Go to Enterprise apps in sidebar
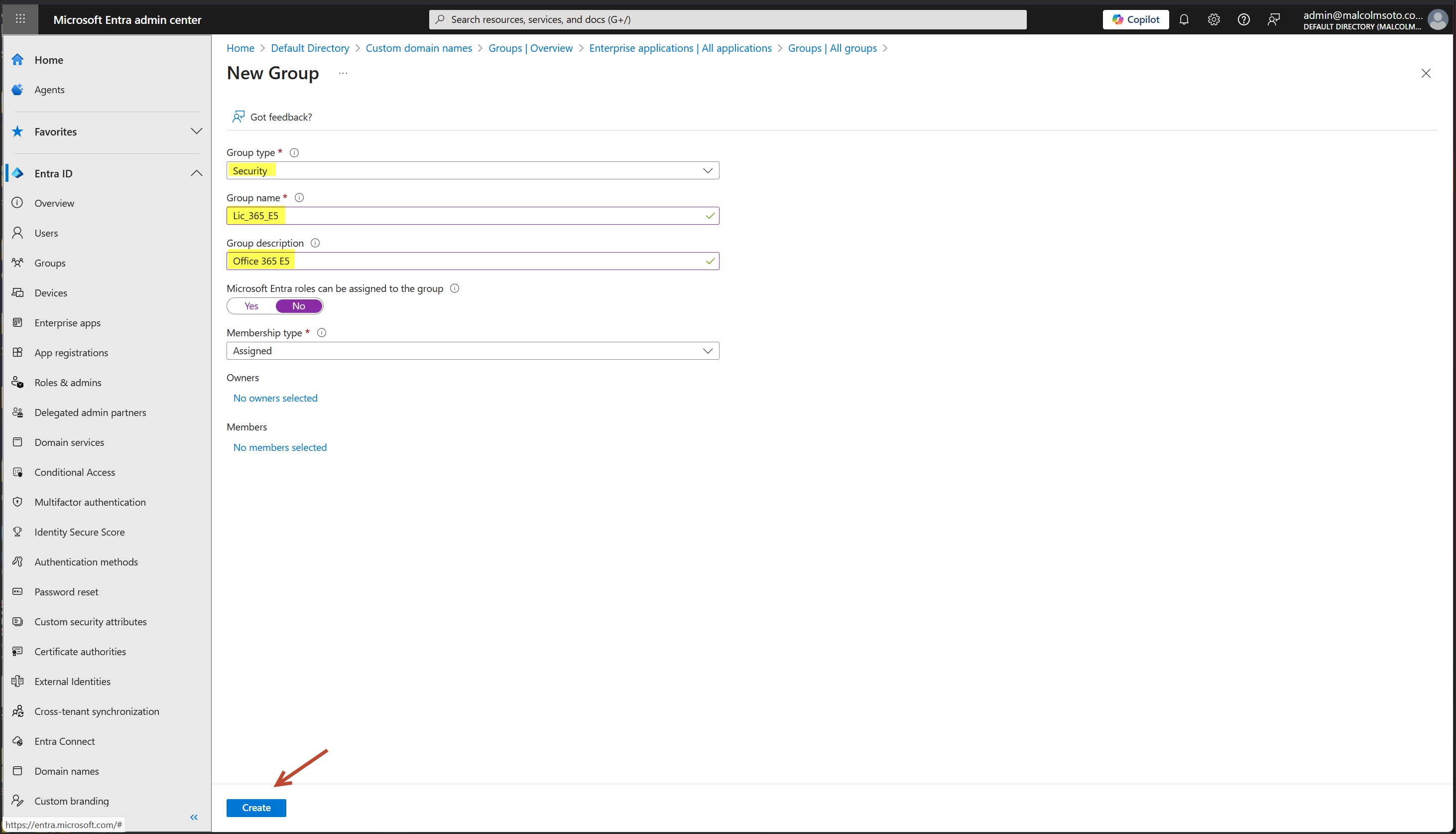Screen dimensions: 1456x834 tap(67, 322)
